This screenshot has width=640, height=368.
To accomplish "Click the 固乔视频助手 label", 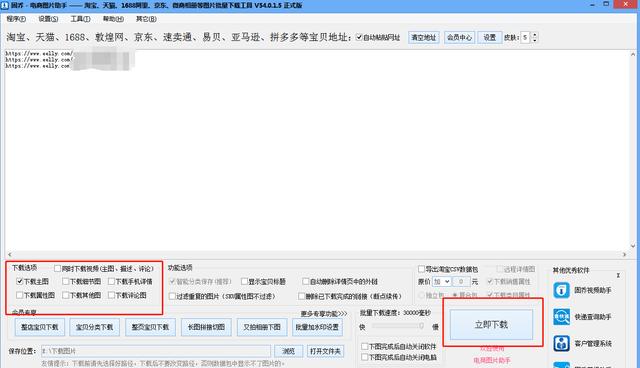I will [x=593, y=290].
